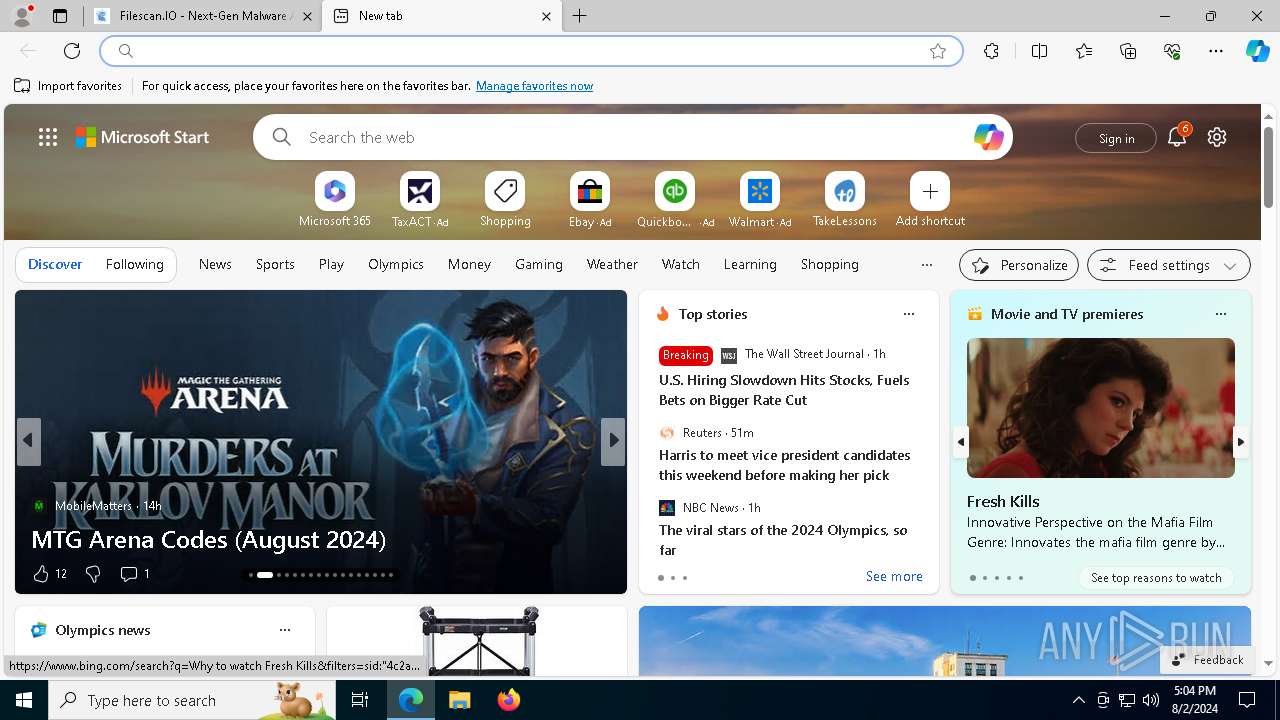The width and height of the screenshot is (1280, 720).
Task: Open Manage favorites now link
Action: (x=534, y=86)
